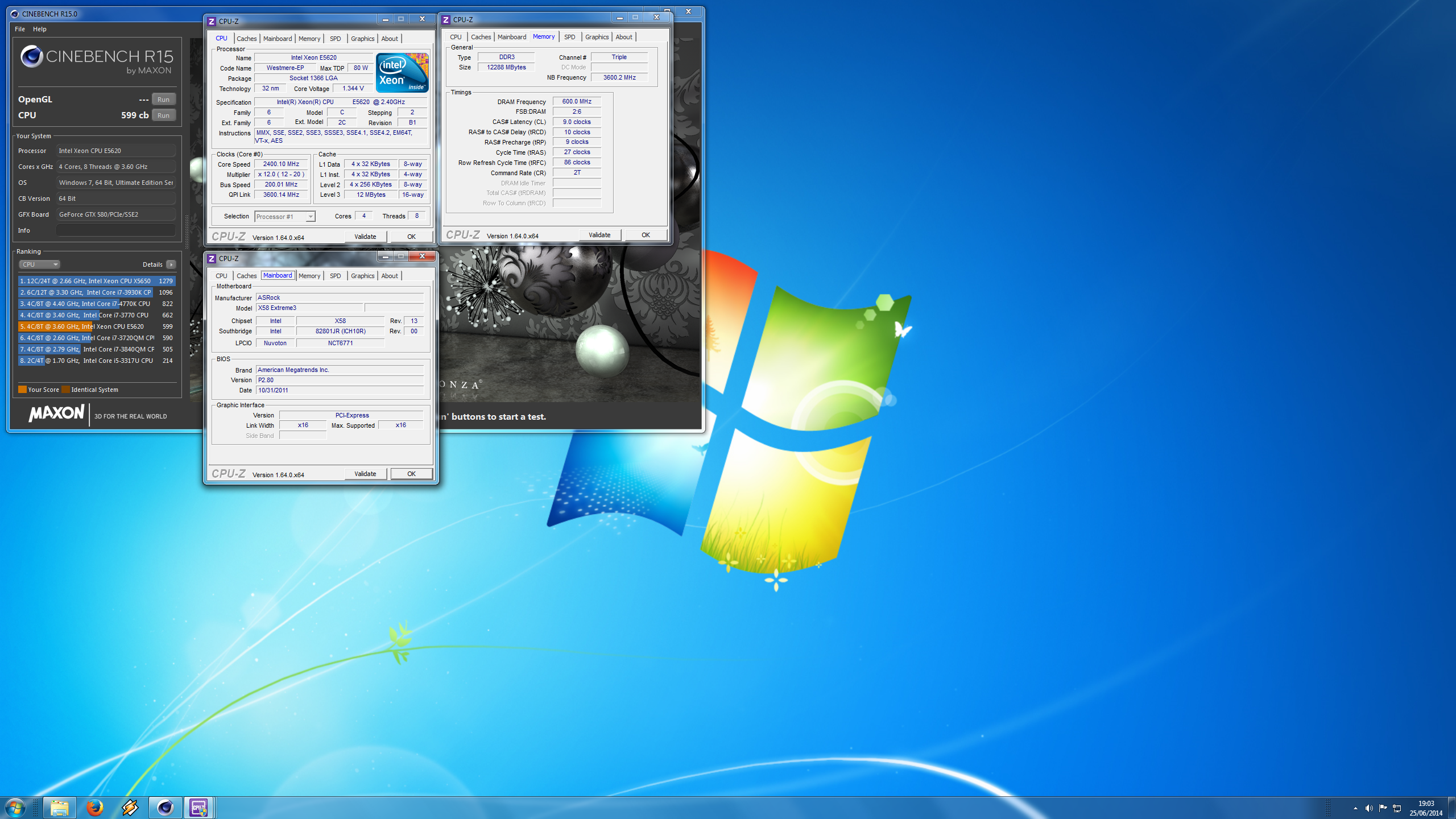Click the Cinebench R15 logo sphere
This screenshot has height=819, width=1456.
pyautogui.click(x=31, y=56)
